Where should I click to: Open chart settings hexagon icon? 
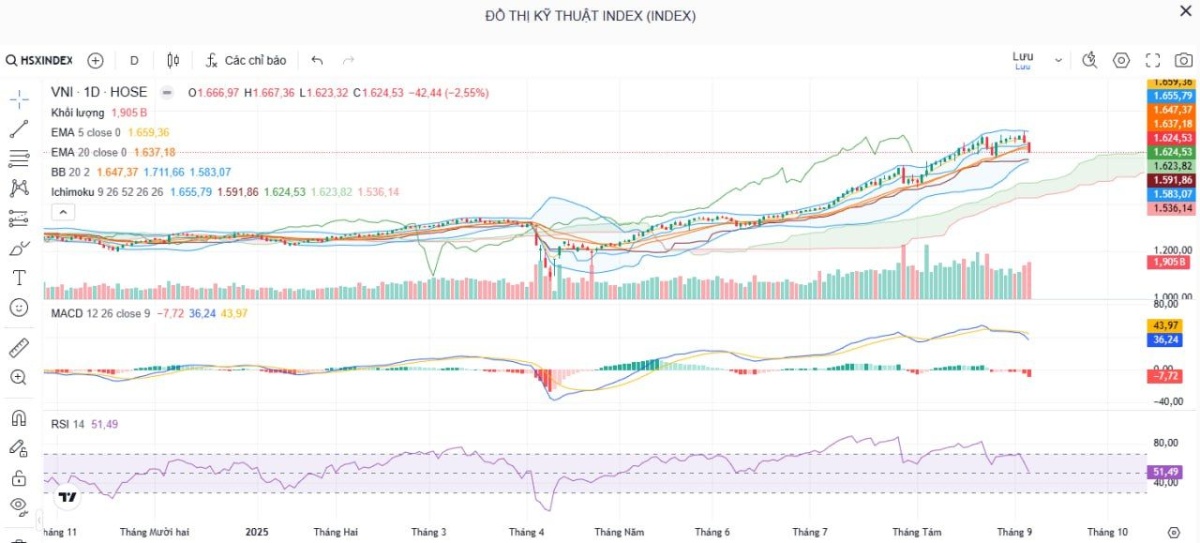1121,60
